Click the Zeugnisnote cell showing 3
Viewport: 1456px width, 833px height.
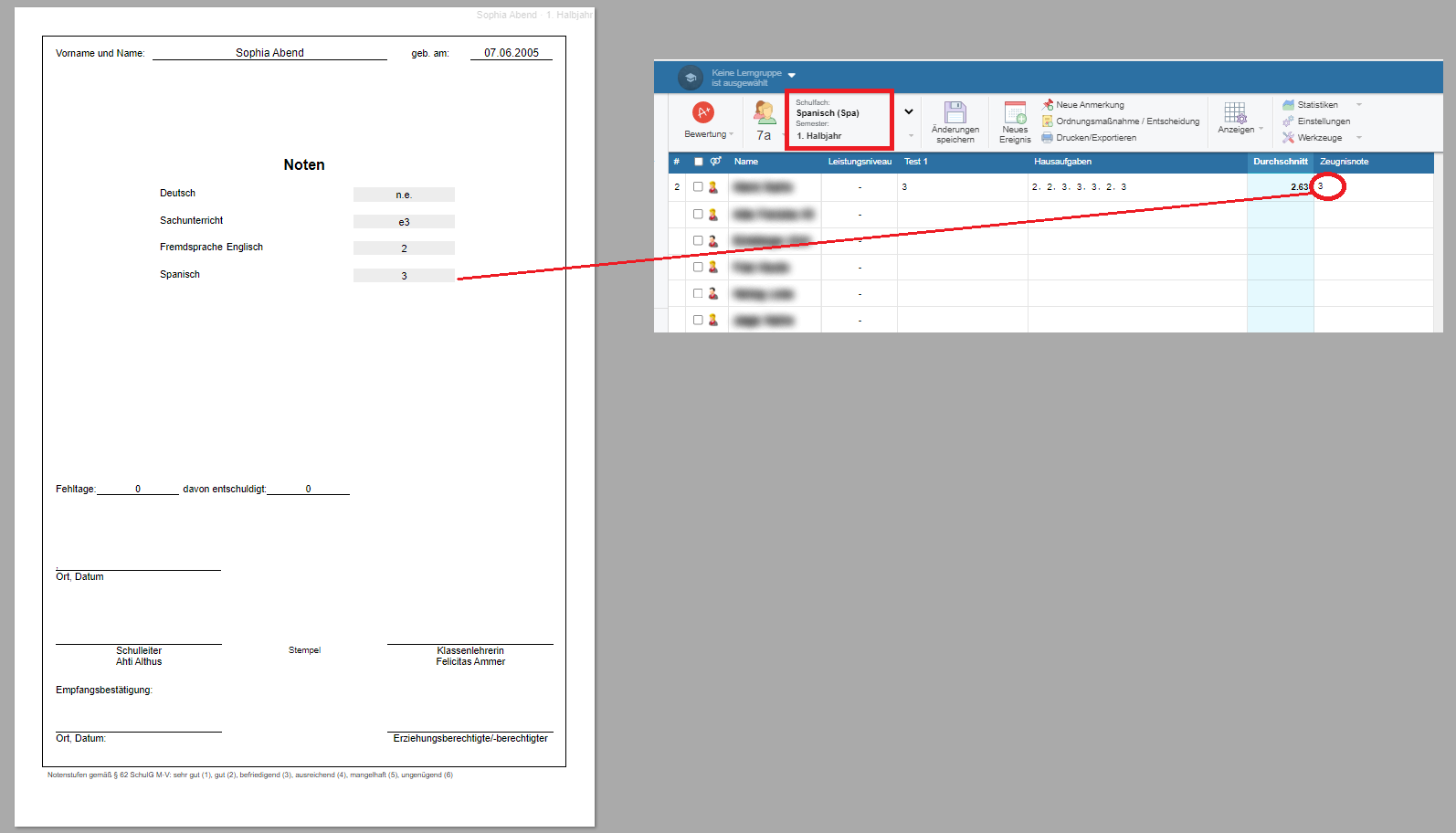1328,186
